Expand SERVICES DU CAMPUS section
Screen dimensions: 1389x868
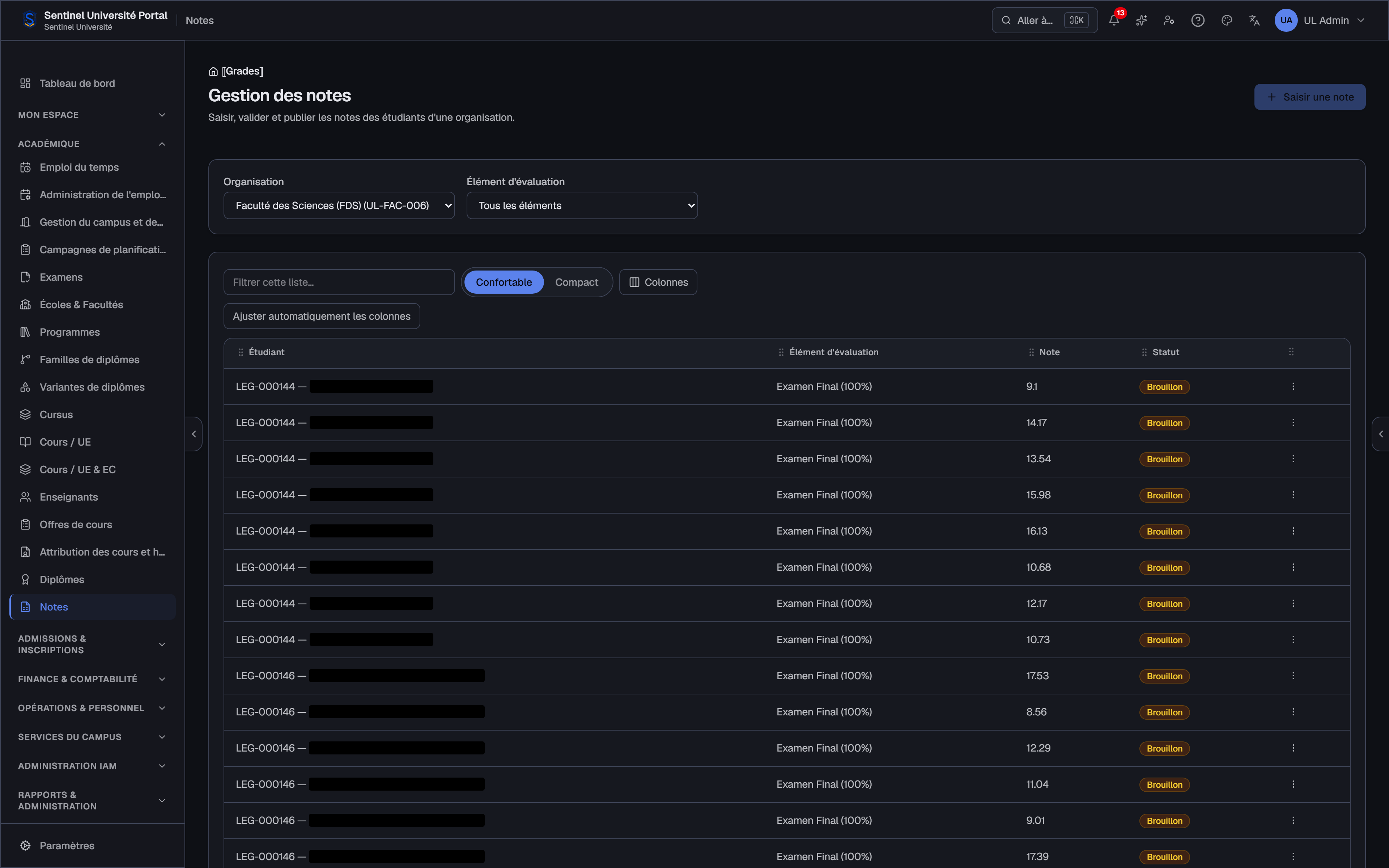92,737
